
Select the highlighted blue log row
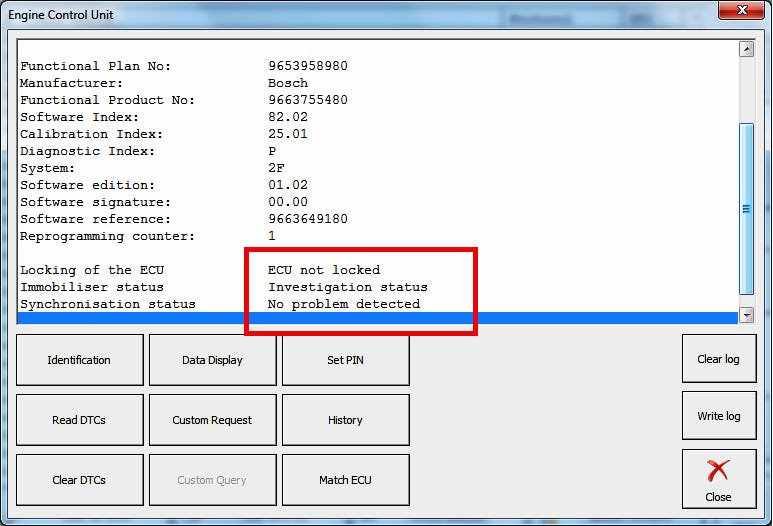(378, 318)
